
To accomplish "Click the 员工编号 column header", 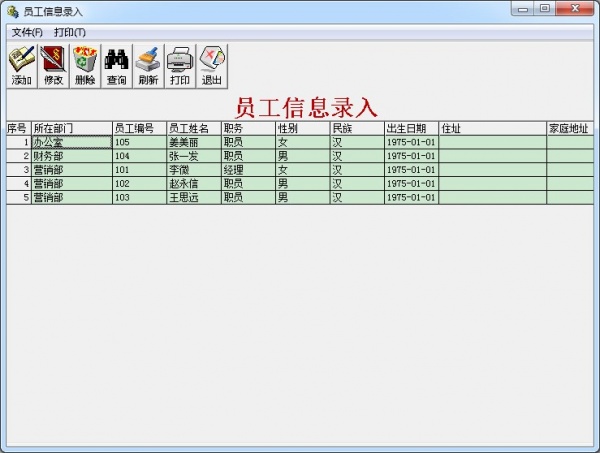I will click(140, 129).
